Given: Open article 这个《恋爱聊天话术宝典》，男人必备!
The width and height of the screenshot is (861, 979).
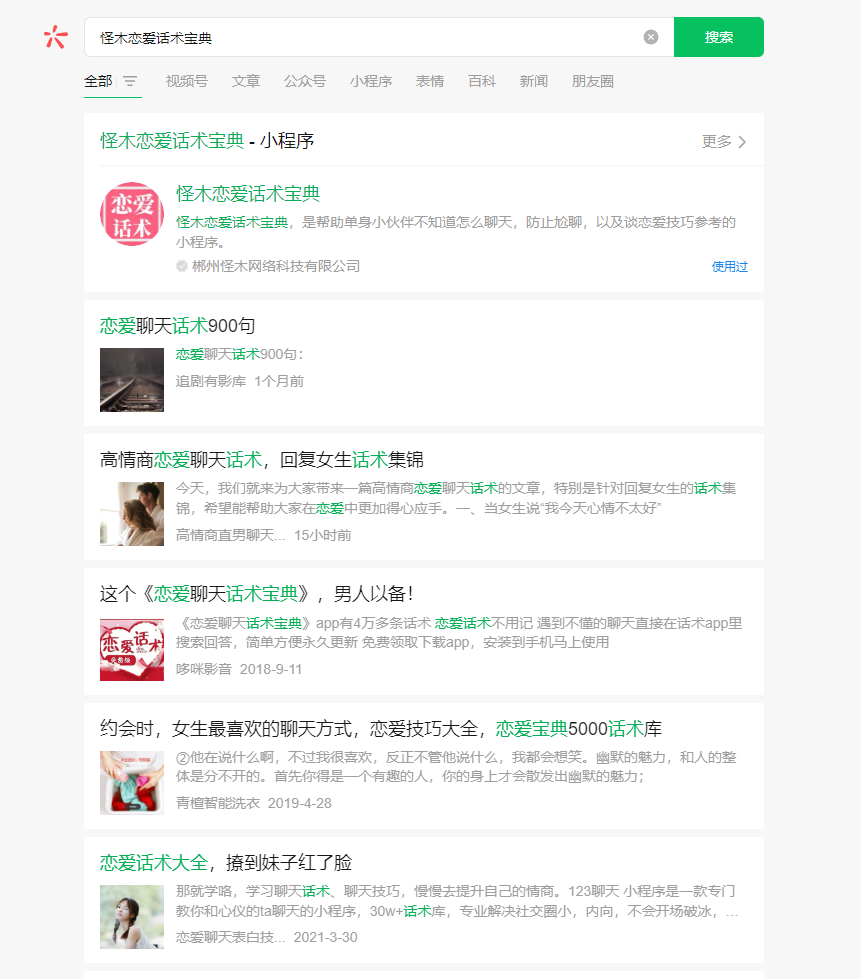Looking at the screenshot, I should pos(257,594).
